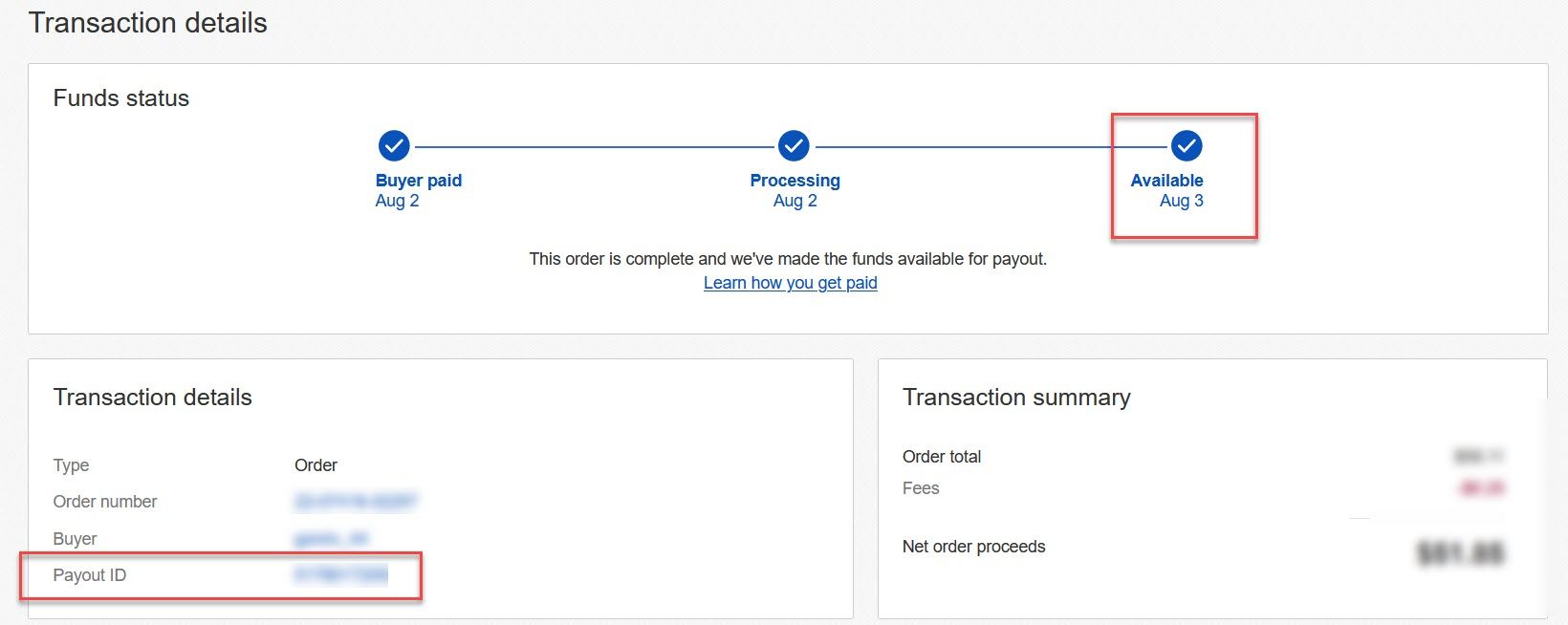This screenshot has height=625, width=1568.
Task: Click the Fees amount value
Action: pyautogui.click(x=1482, y=488)
